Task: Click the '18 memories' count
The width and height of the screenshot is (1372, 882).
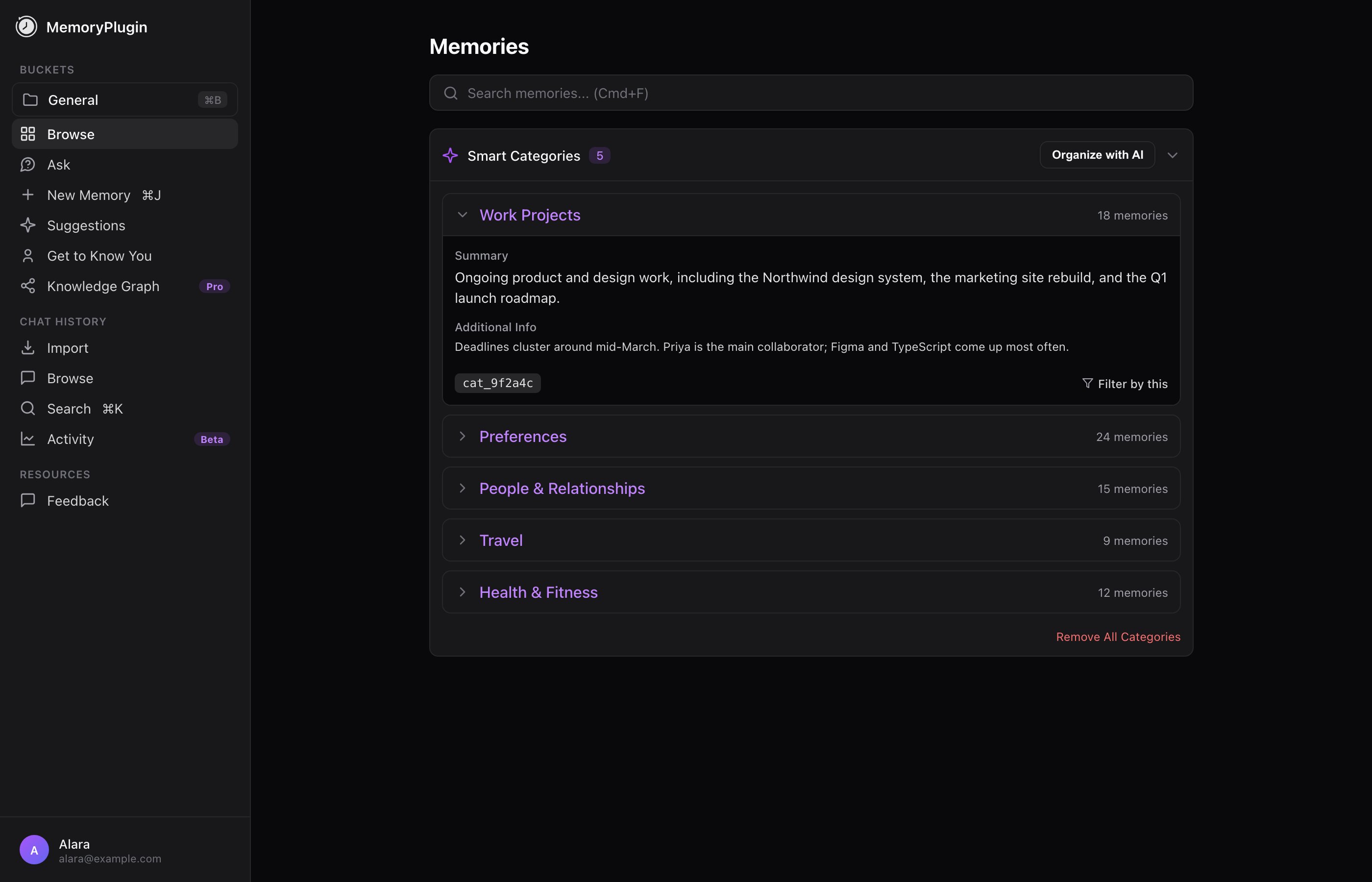Action: (1132, 215)
